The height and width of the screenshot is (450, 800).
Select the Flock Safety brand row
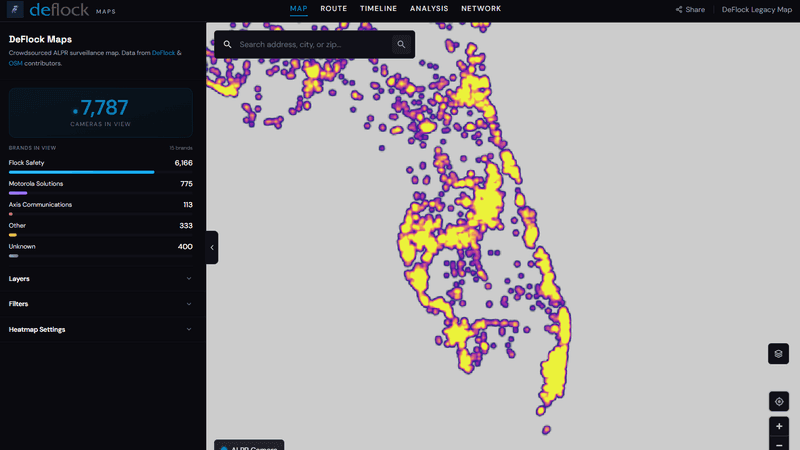click(x=101, y=166)
